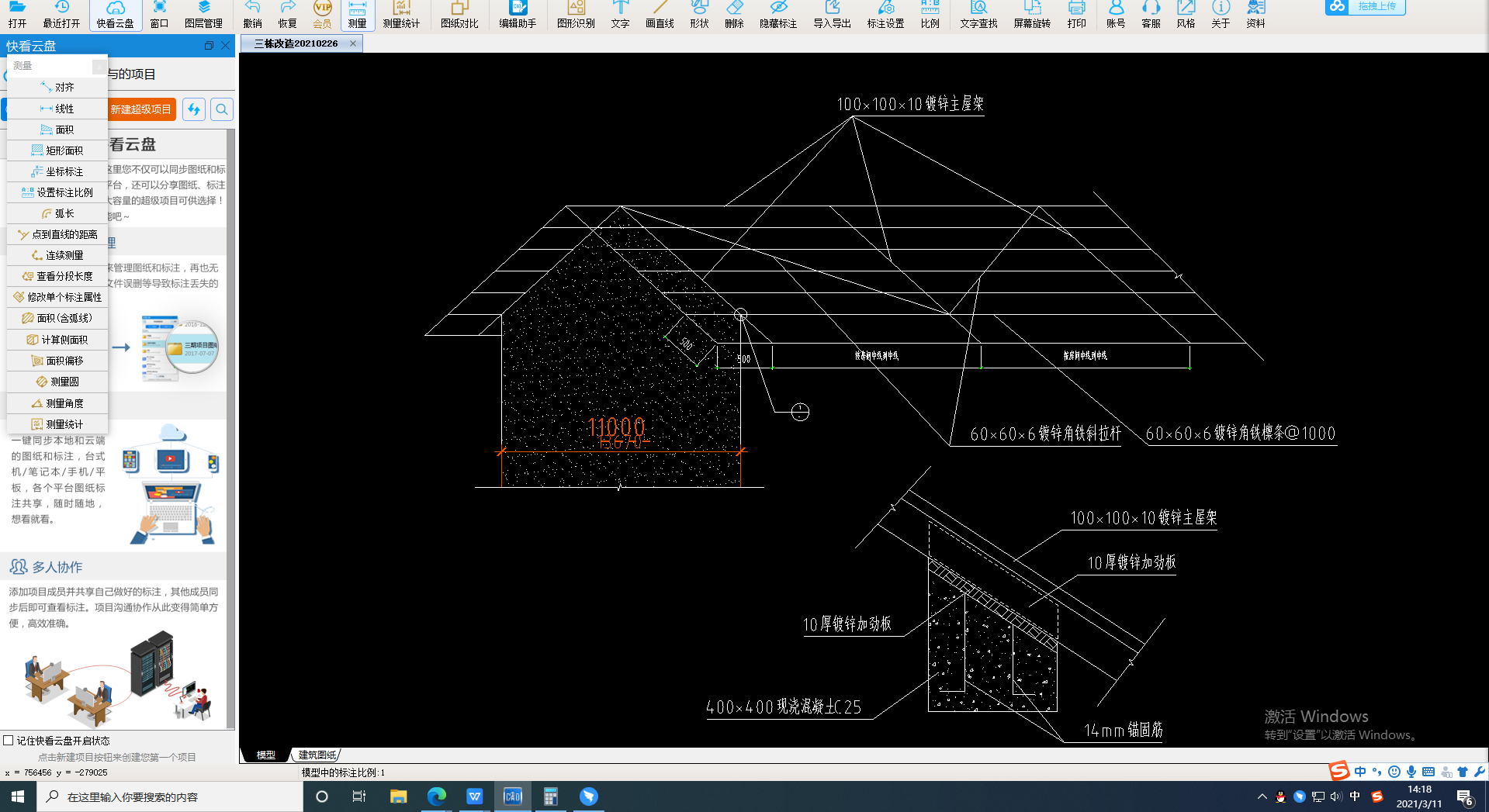The height and width of the screenshot is (812, 1489).
Task: Open 标注设置 annotation settings
Action: pos(885,15)
